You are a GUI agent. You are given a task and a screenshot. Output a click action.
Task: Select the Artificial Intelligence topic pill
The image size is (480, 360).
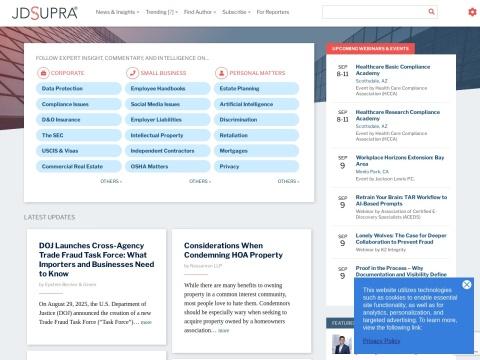(256, 104)
